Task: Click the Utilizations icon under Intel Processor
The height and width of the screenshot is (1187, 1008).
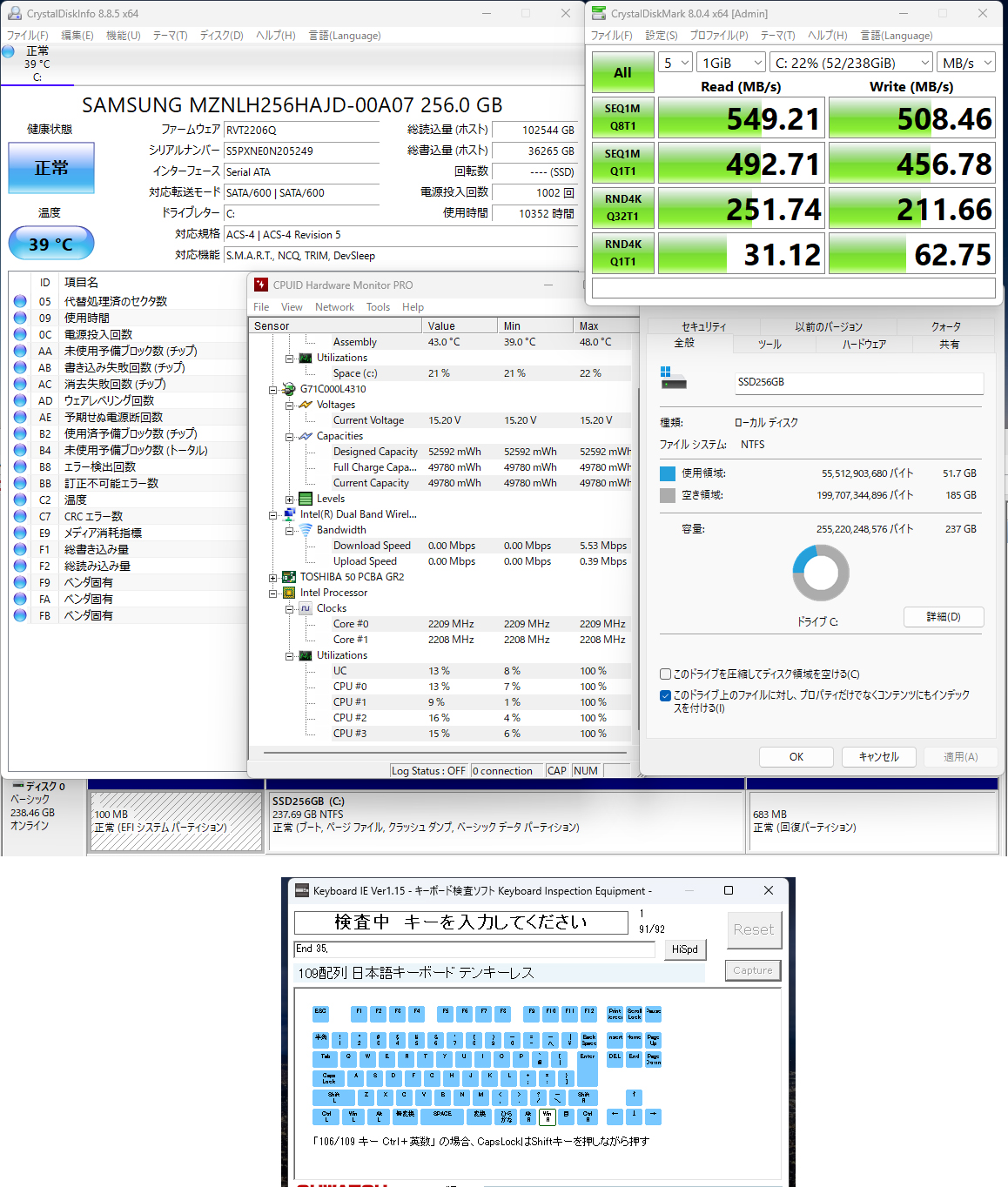Action: [306, 655]
